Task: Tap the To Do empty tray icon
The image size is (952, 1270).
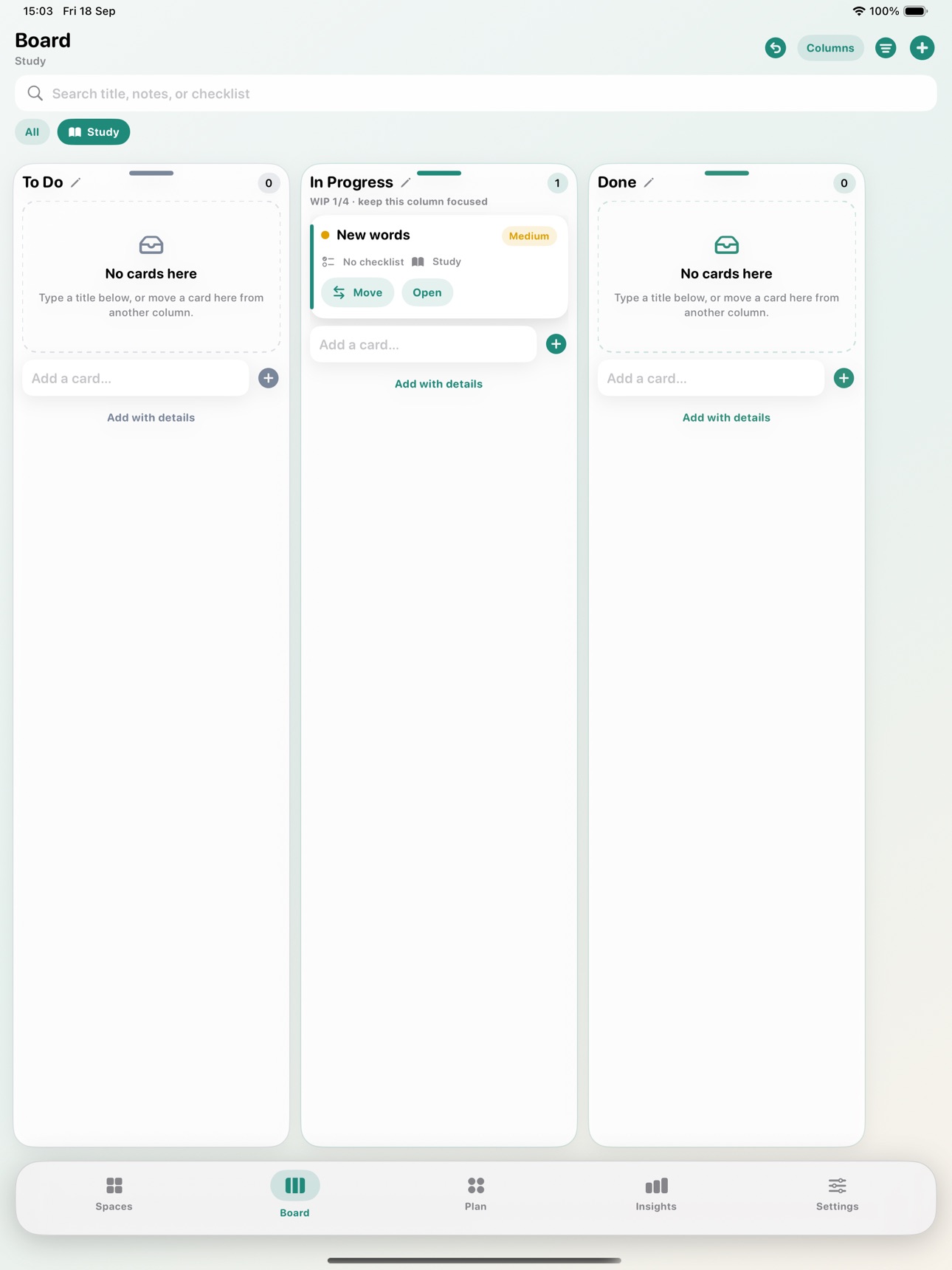Action: click(151, 244)
